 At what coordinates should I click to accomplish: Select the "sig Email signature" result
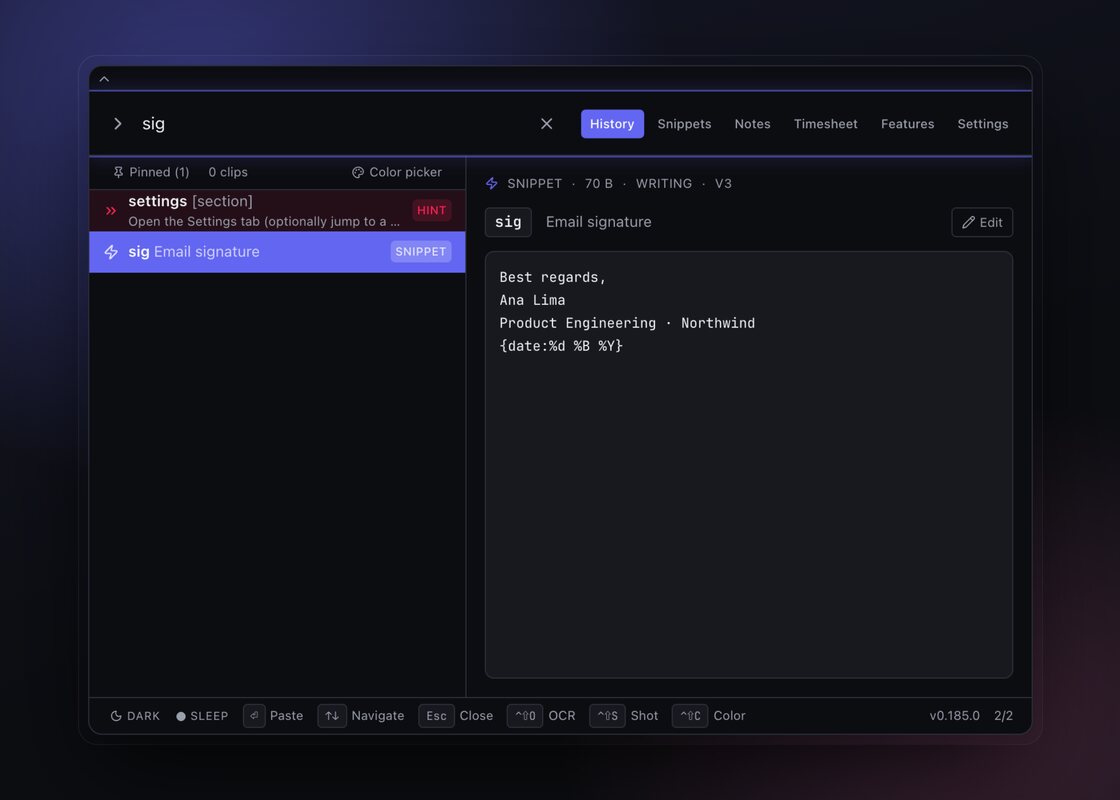click(x=277, y=252)
